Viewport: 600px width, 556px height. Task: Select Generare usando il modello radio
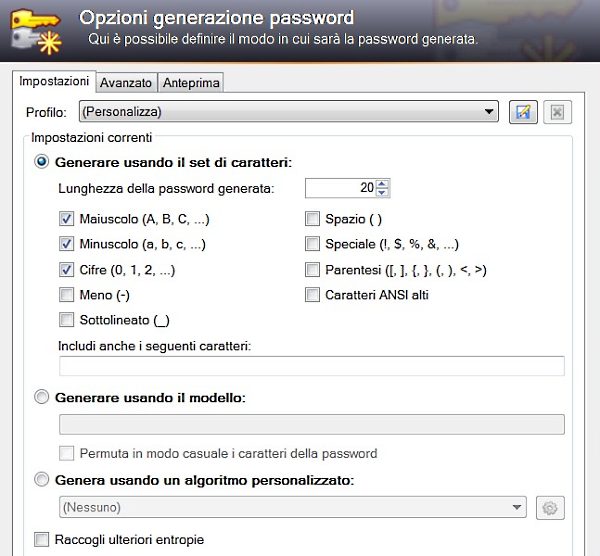click(x=42, y=398)
